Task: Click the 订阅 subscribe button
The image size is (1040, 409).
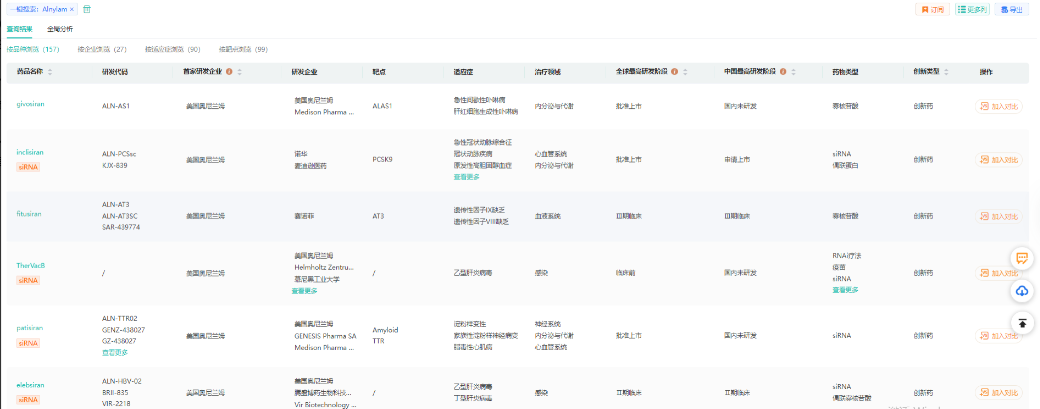Action: (932, 10)
